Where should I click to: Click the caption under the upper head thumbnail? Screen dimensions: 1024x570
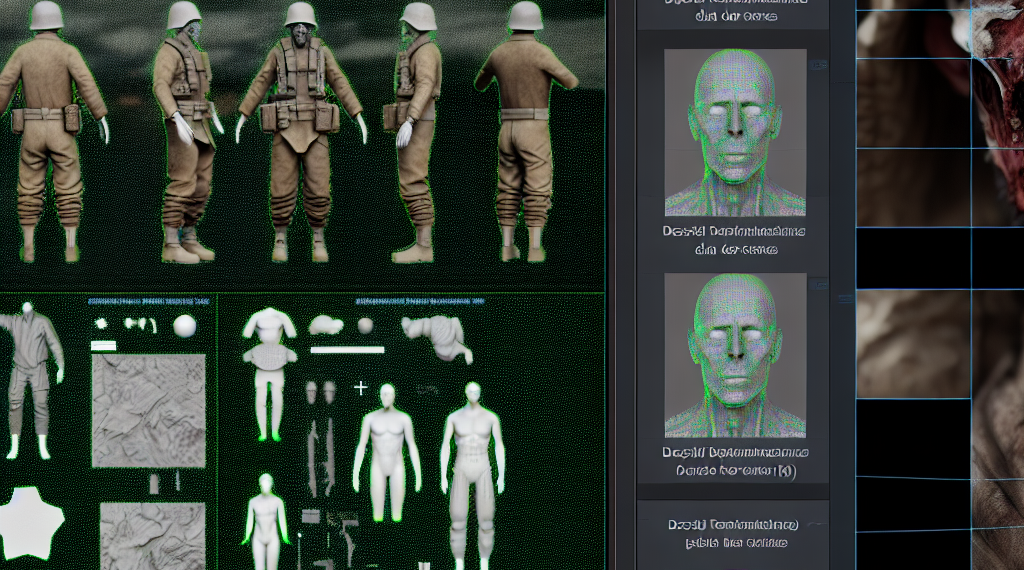[x=735, y=240]
